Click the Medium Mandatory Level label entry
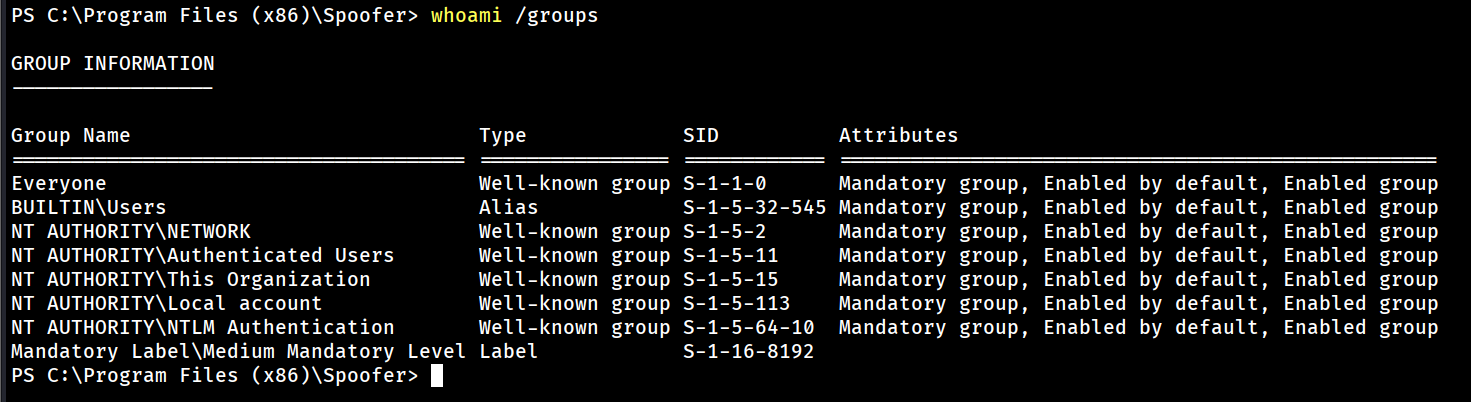 pyautogui.click(x=238, y=352)
